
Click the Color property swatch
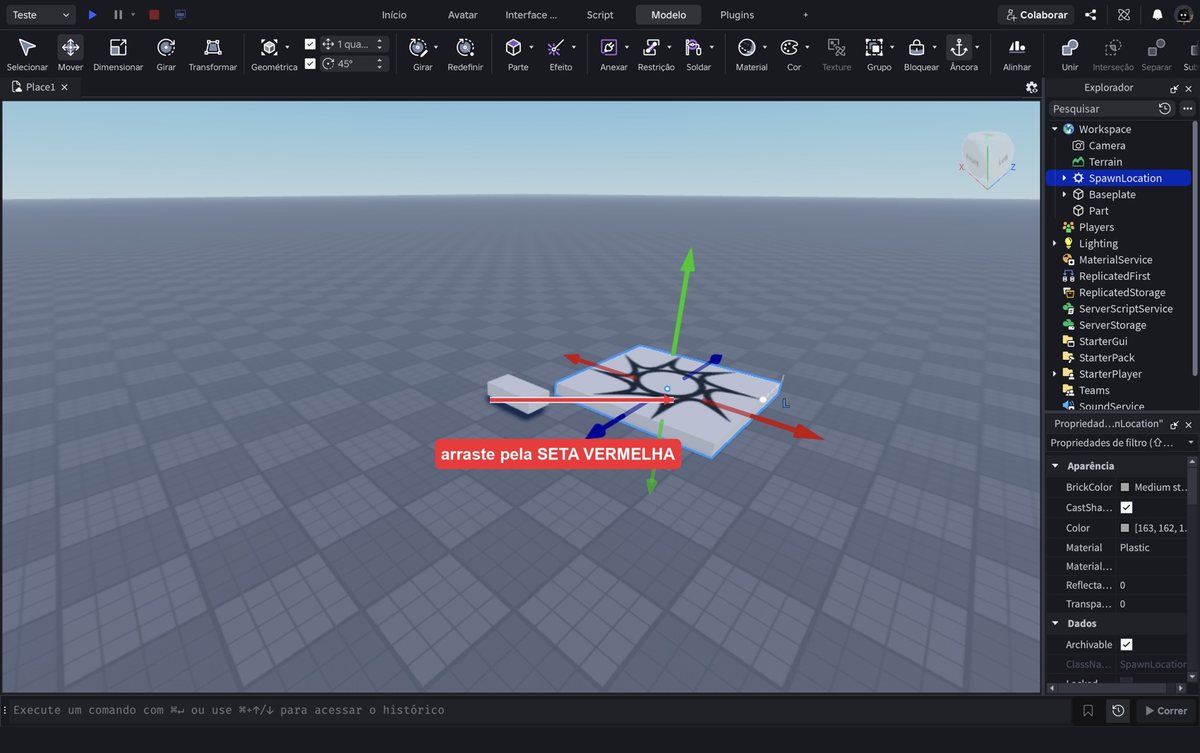(1125, 528)
